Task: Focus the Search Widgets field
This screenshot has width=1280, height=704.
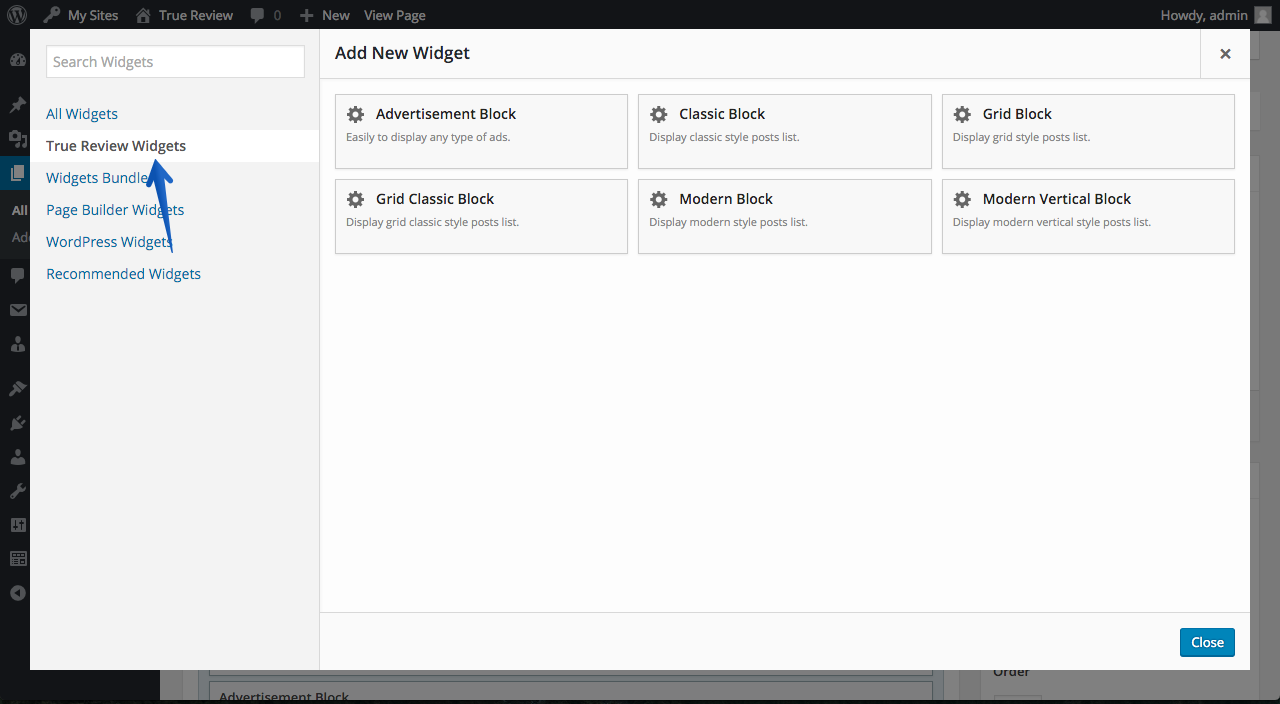Action: tap(175, 62)
